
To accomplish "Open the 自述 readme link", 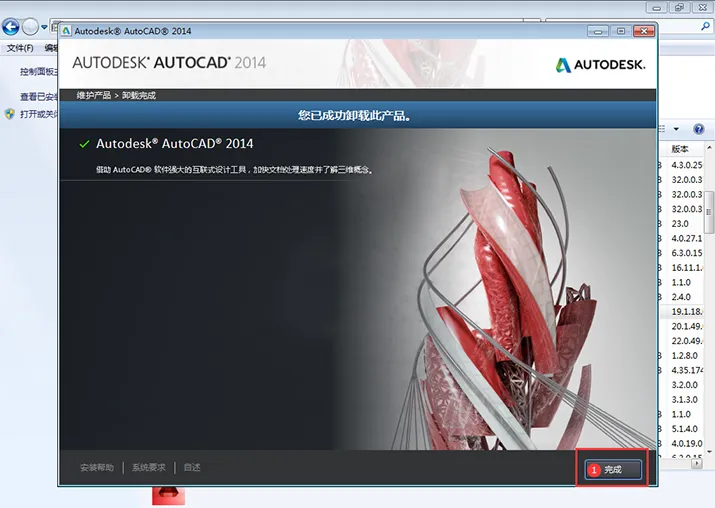I will [x=192, y=467].
